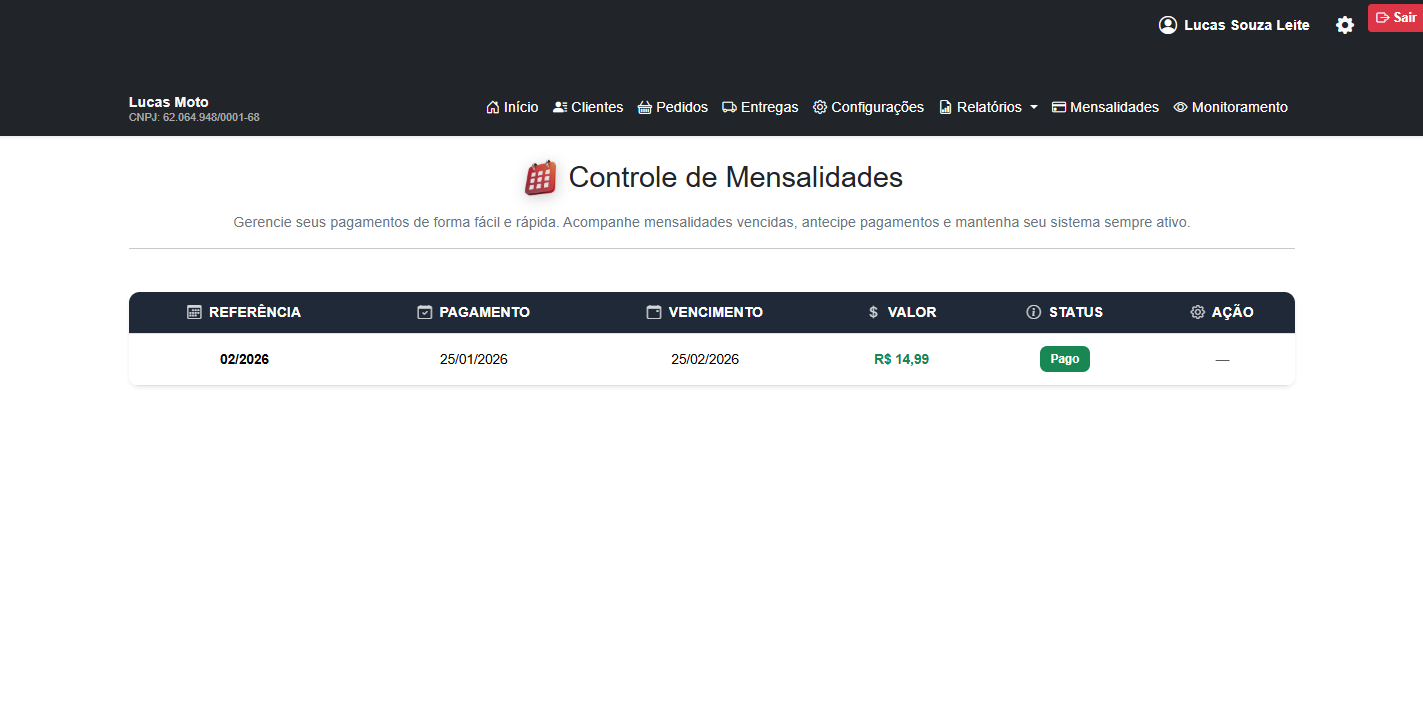
Task: Click the gear icon in the Ação column header
Action: coord(1197,312)
